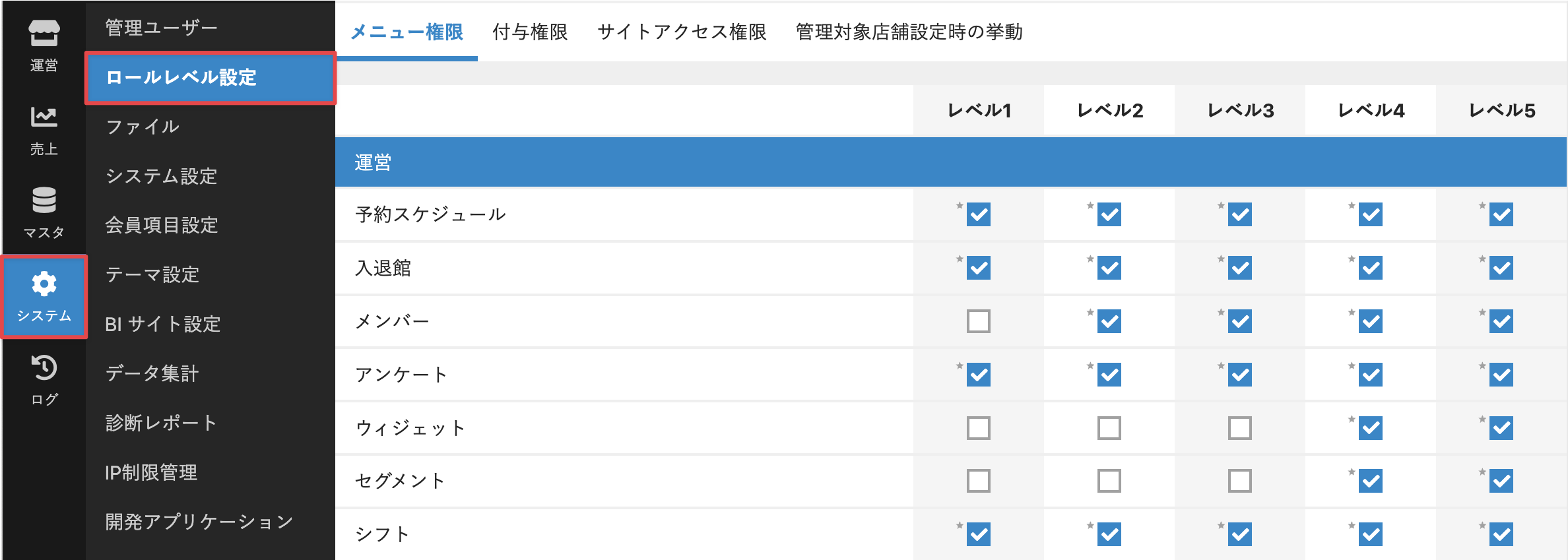Open 管理ユーザー in the sidebar
Image resolution: width=1568 pixels, height=560 pixels.
162,28
